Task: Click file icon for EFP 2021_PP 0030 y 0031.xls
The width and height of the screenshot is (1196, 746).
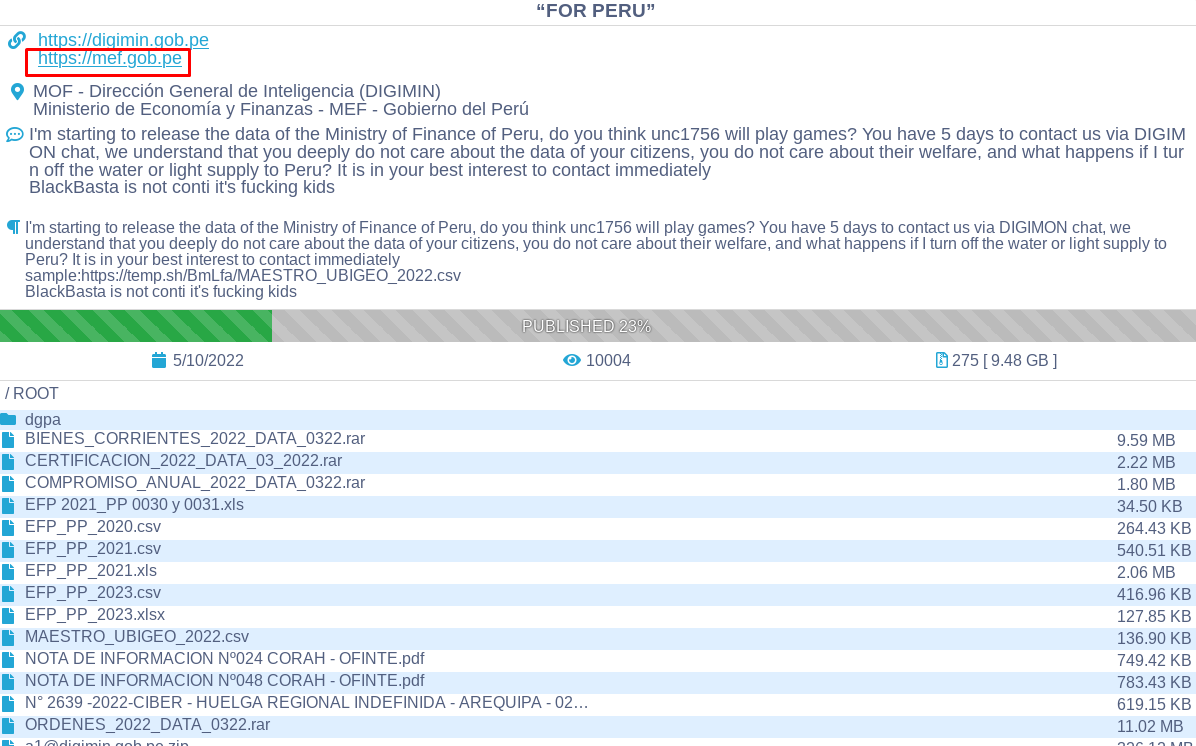Action: click(x=8, y=506)
